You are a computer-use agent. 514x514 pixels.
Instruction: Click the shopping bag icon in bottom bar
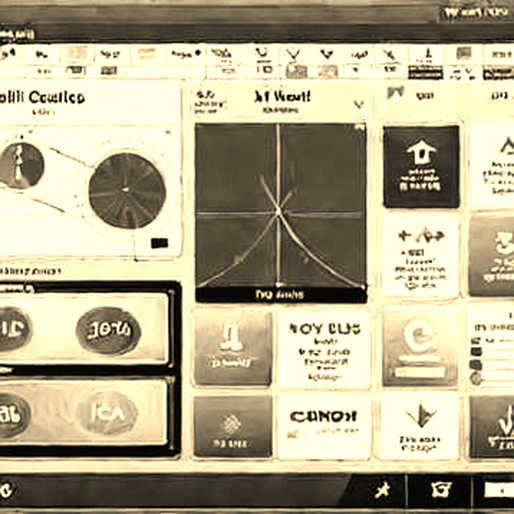tap(441, 489)
